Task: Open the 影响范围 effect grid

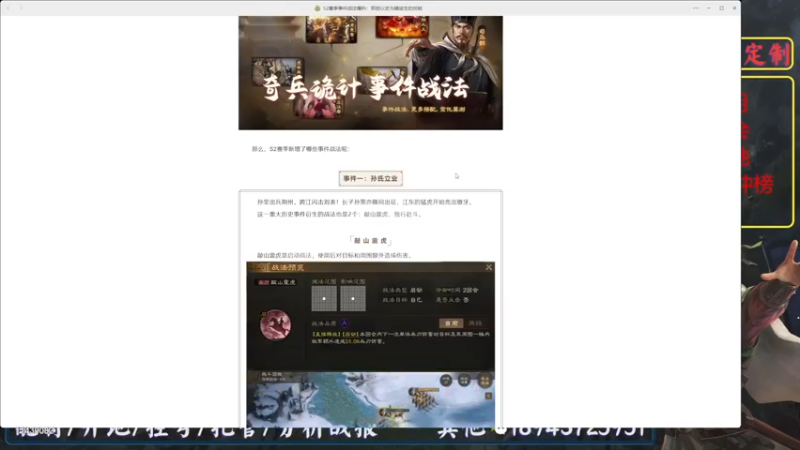Action: [x=353, y=298]
